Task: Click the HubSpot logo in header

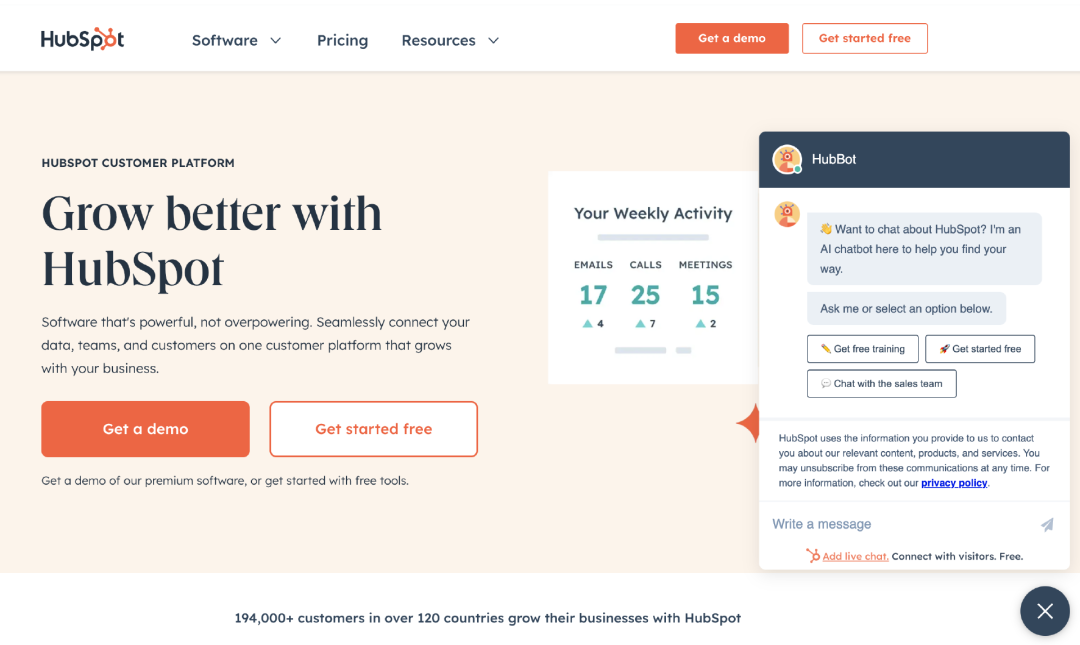Action: 83,39
